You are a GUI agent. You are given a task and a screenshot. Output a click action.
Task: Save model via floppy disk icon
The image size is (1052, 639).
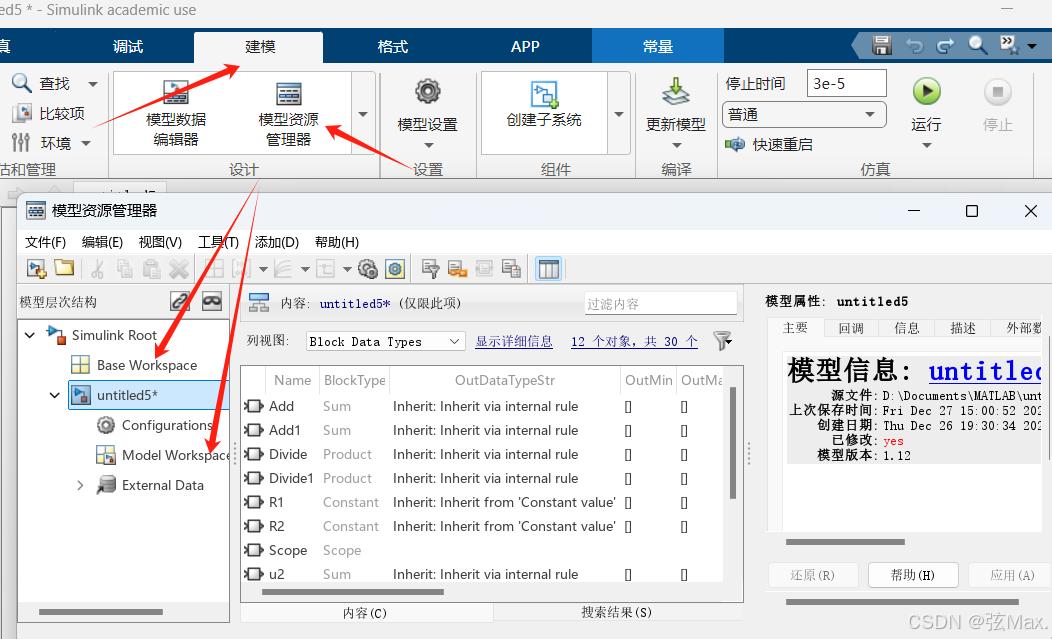tap(882, 46)
